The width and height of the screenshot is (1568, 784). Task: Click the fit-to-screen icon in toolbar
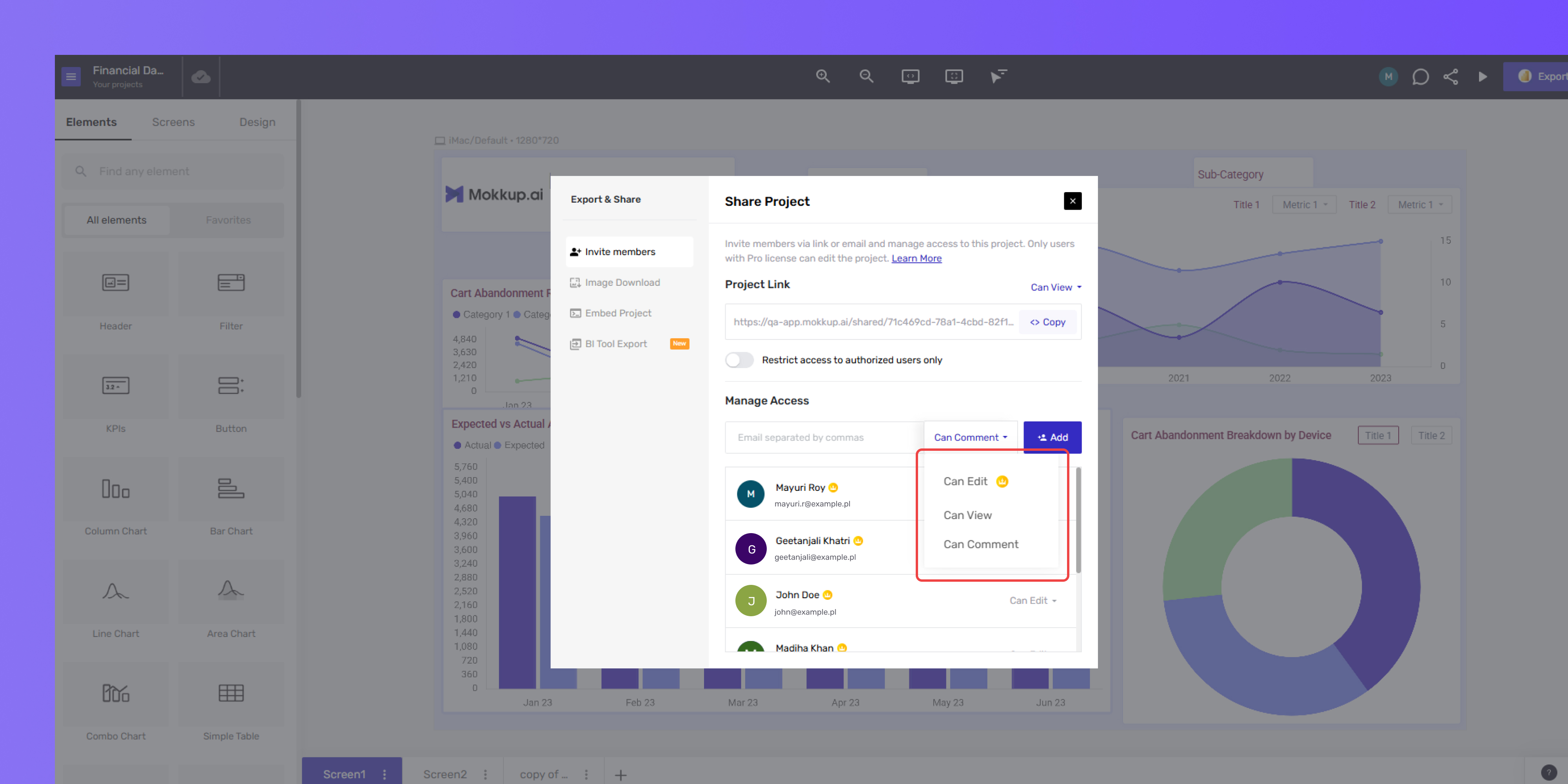tap(954, 76)
